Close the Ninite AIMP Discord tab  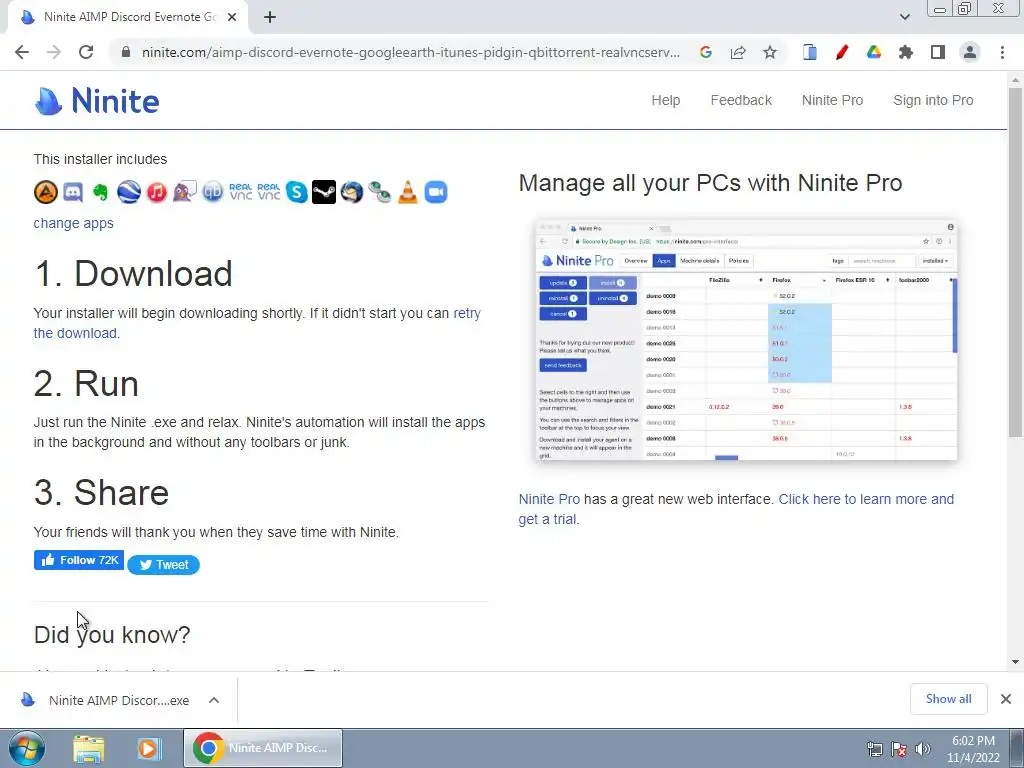tap(232, 18)
